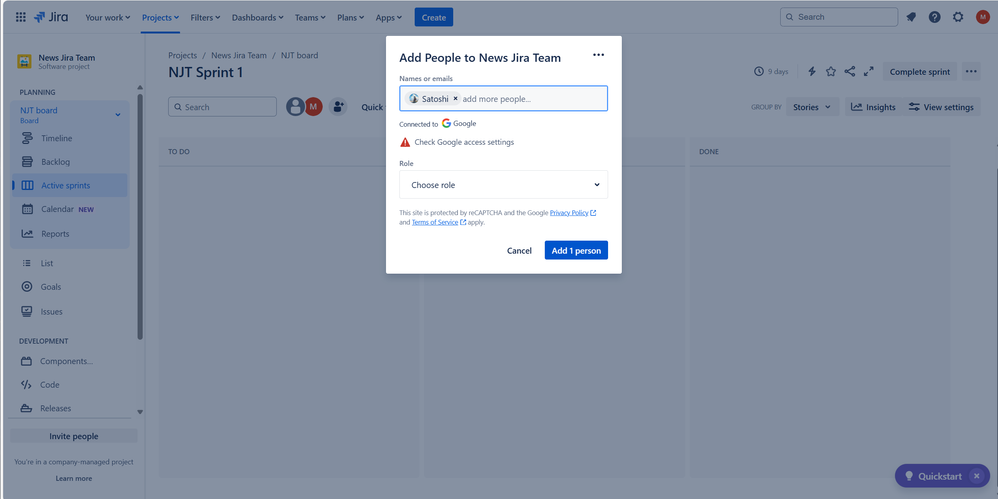Open the settings gear icon
Image resolution: width=998 pixels, height=499 pixels.
click(958, 17)
